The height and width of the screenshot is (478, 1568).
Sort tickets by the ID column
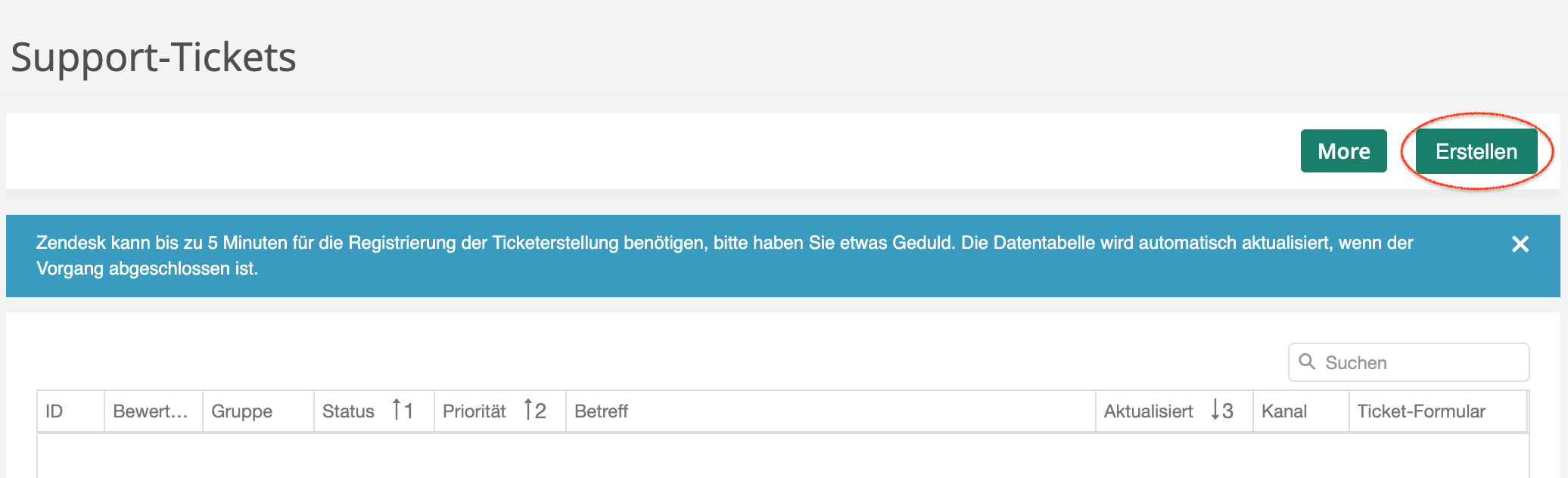(54, 411)
